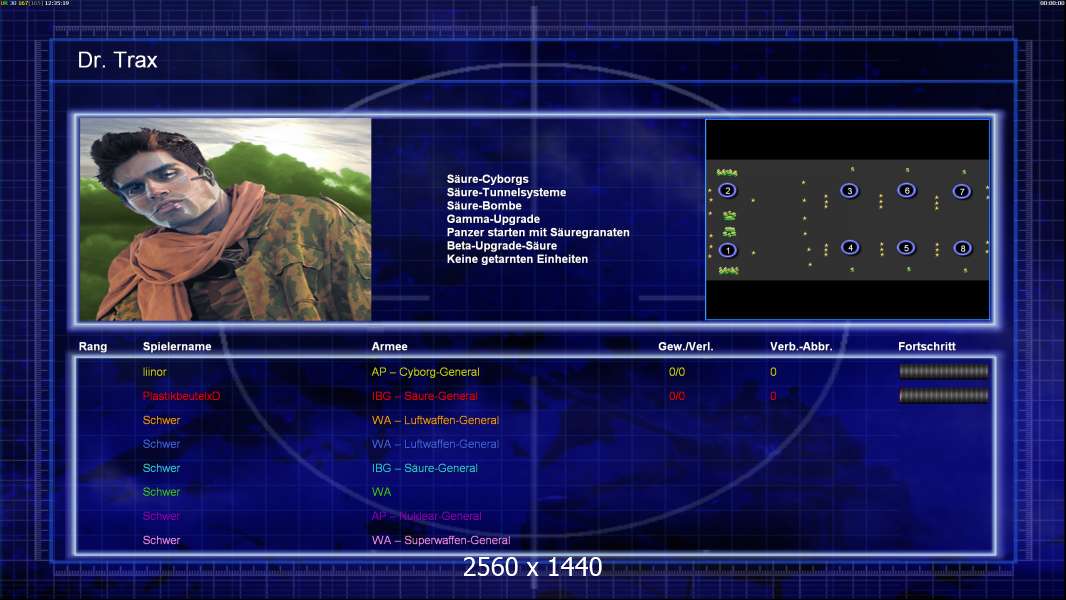Click 'AP – Cyborg-General' army entry
1066x600 pixels.
(x=426, y=372)
